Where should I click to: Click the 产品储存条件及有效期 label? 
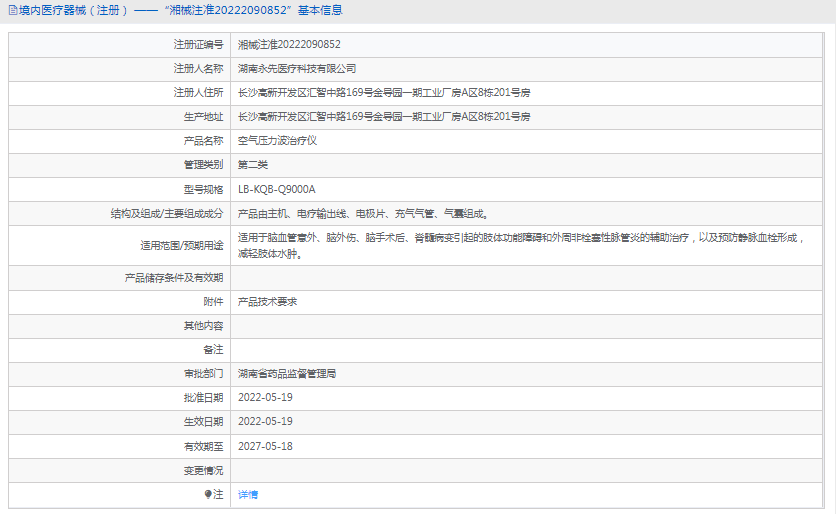pos(174,278)
